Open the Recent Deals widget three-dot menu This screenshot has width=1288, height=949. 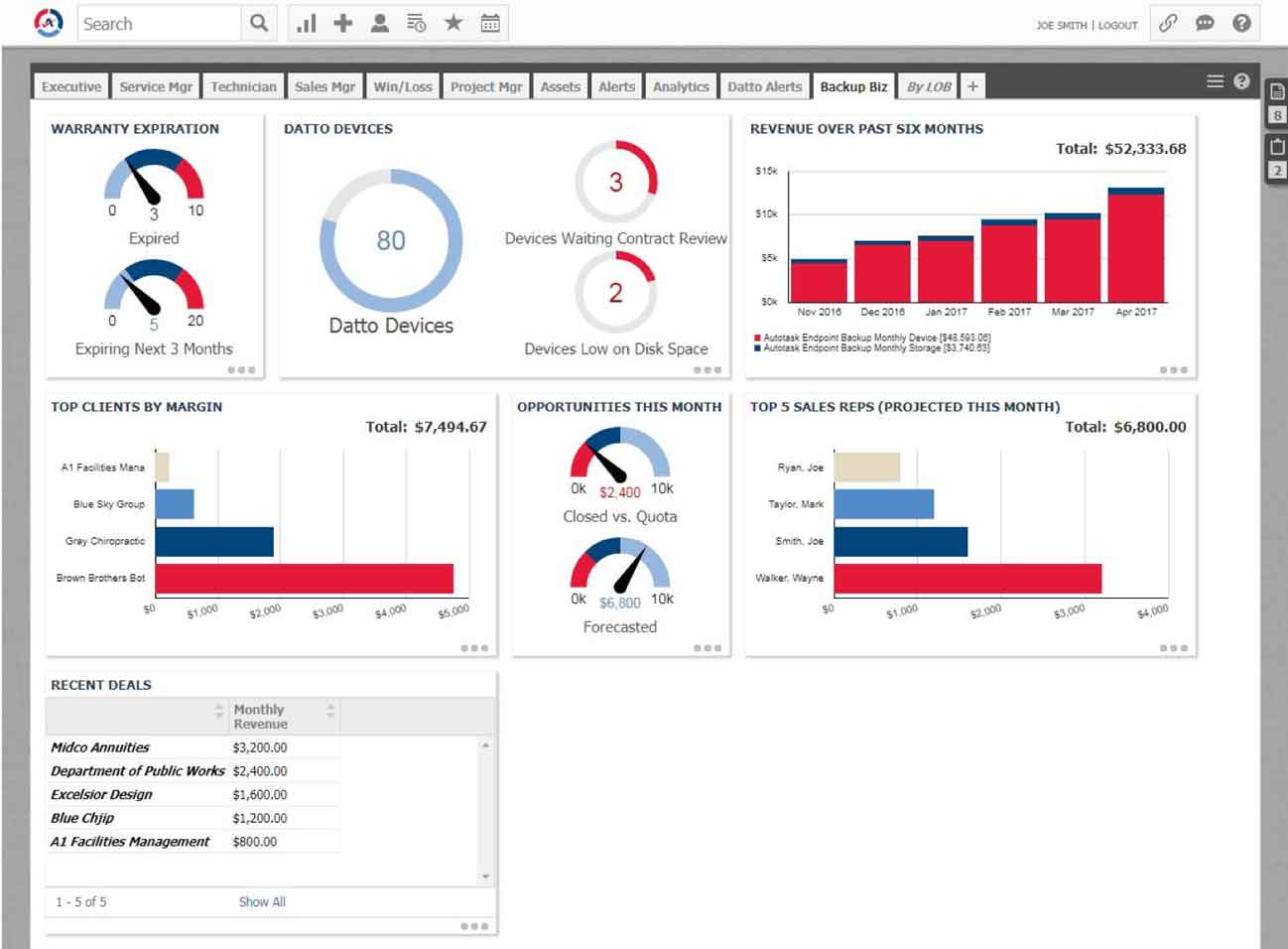tap(474, 924)
